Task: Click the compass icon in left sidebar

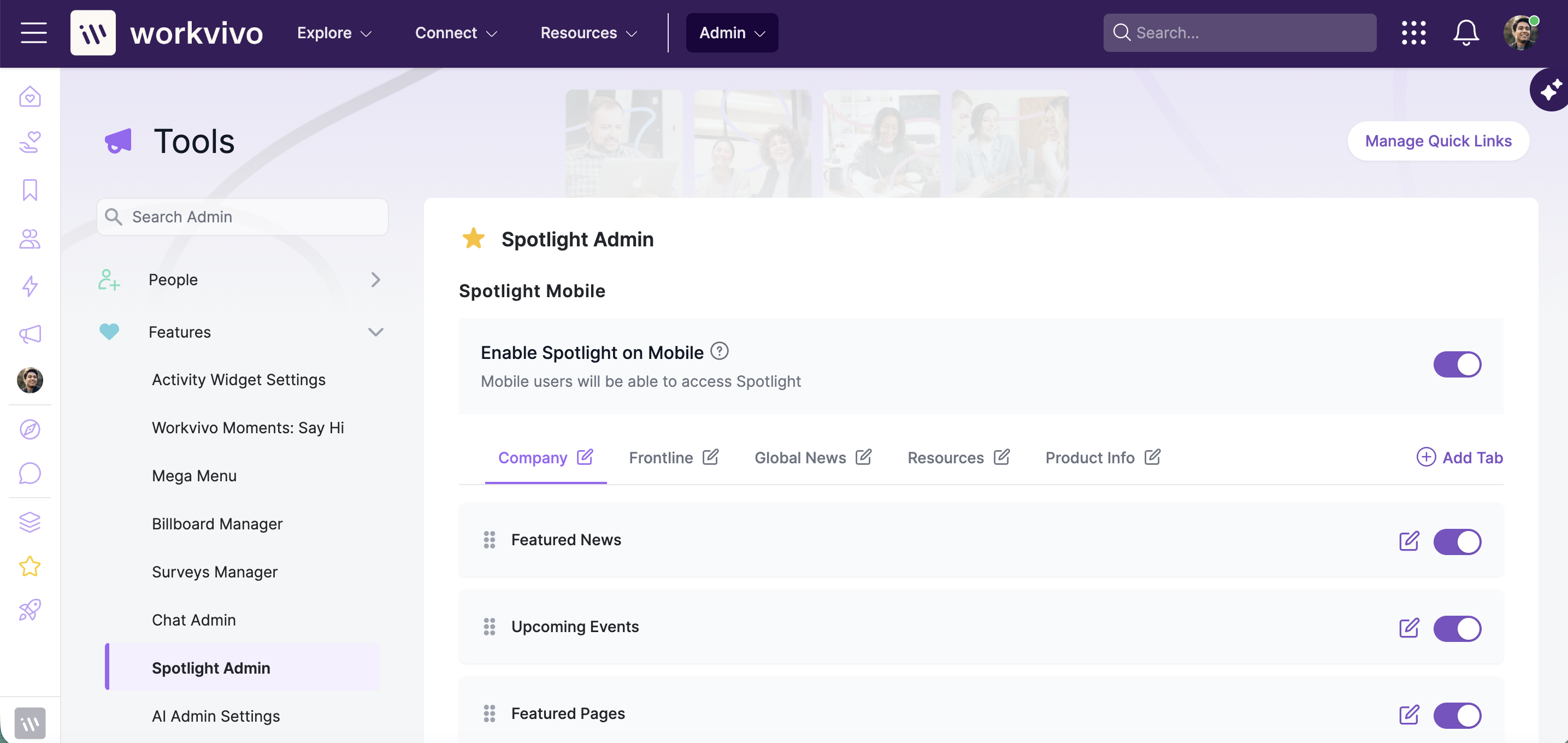Action: pyautogui.click(x=30, y=429)
